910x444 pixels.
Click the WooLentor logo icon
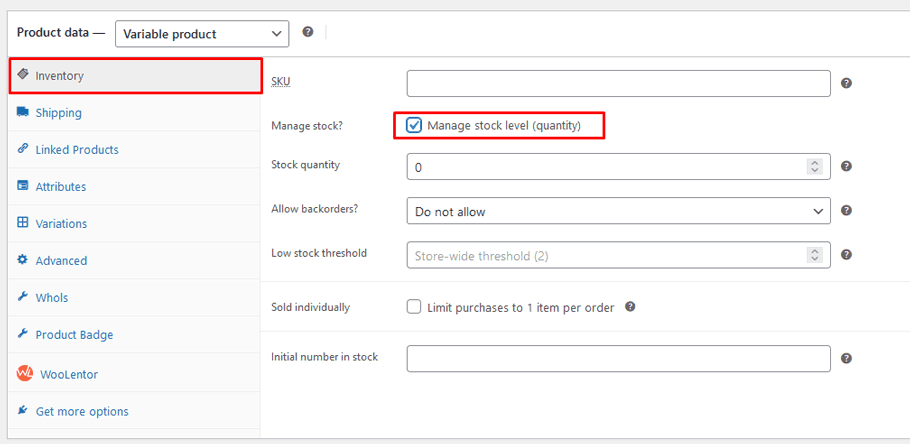tap(25, 374)
